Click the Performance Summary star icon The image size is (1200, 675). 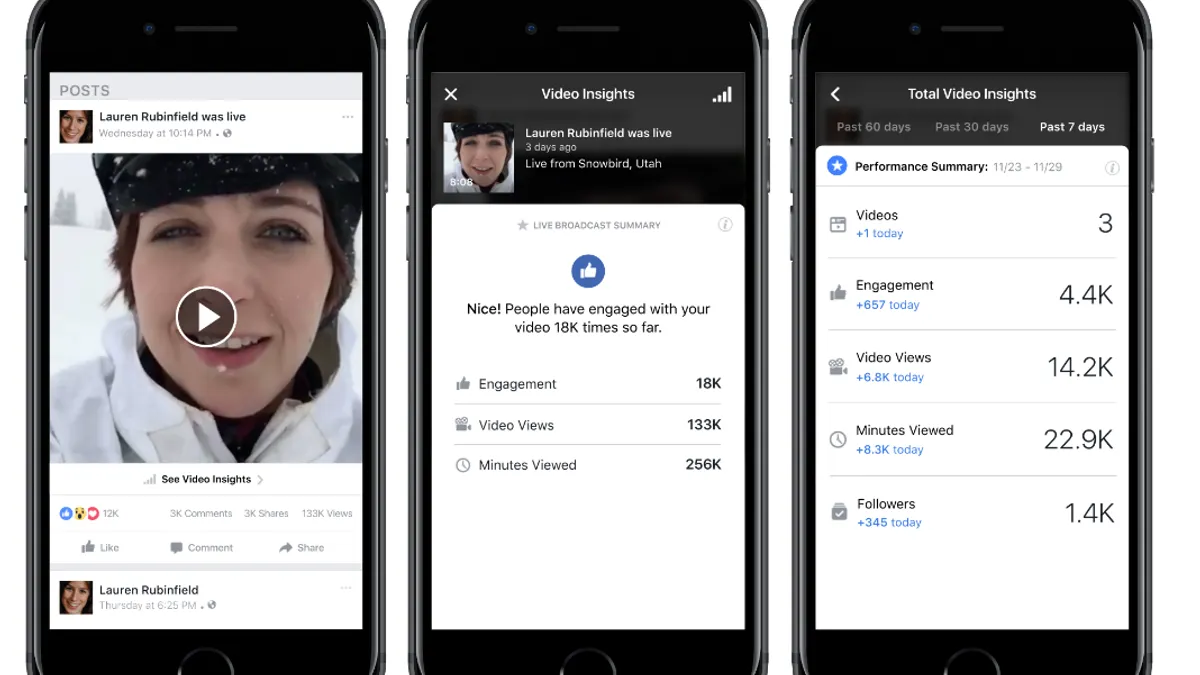[837, 166]
